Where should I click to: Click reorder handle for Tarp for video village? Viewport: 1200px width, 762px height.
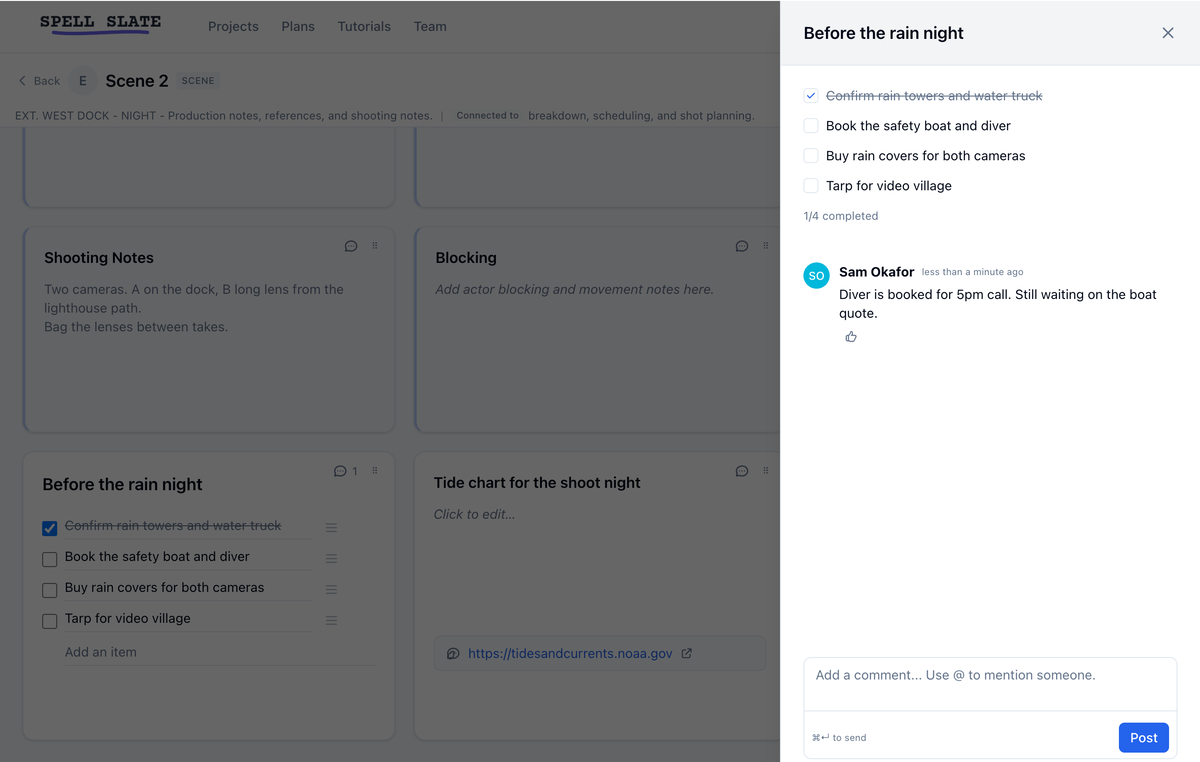[331, 620]
